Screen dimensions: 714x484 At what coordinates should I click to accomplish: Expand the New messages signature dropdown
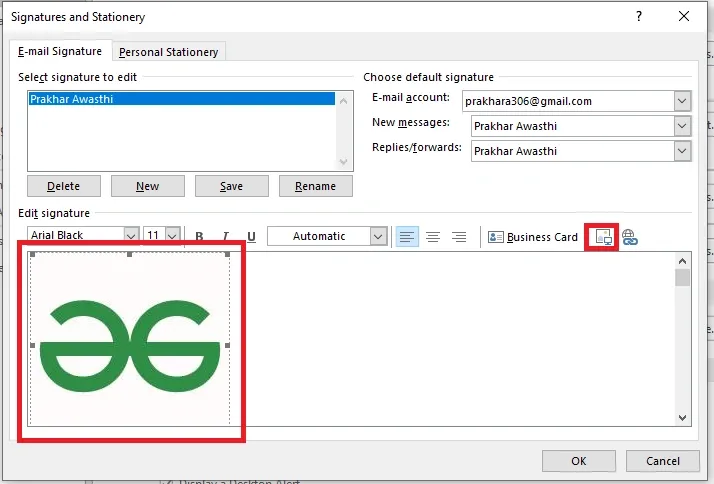[x=682, y=126]
